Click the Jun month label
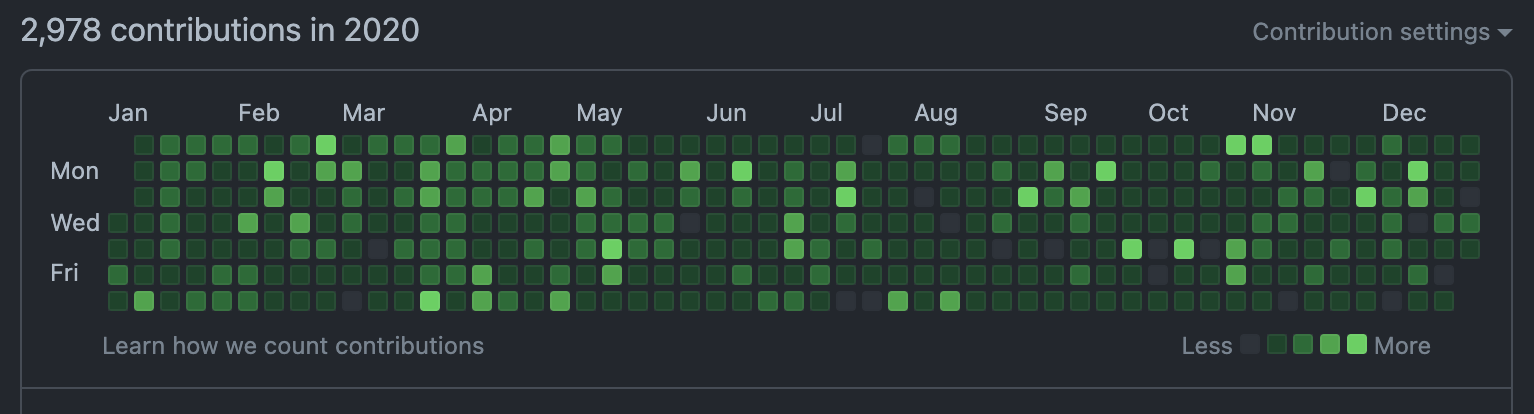The width and height of the screenshot is (1534, 414). (x=726, y=113)
